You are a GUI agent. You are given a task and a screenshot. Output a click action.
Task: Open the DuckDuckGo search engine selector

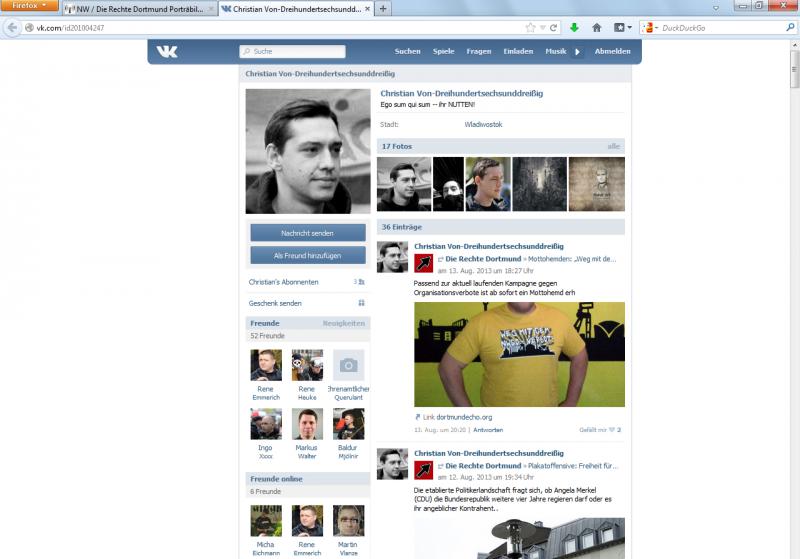(651, 27)
